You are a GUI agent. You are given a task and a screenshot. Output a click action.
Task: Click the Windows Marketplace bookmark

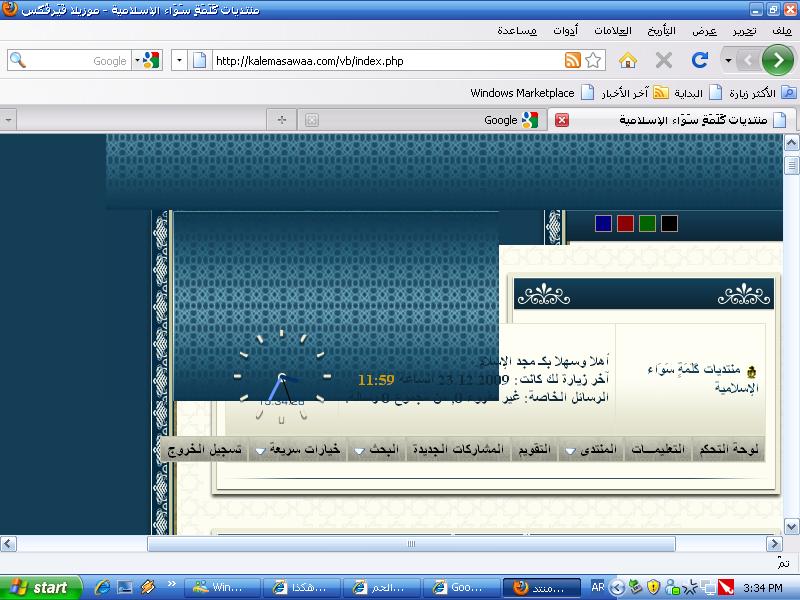pos(522,93)
